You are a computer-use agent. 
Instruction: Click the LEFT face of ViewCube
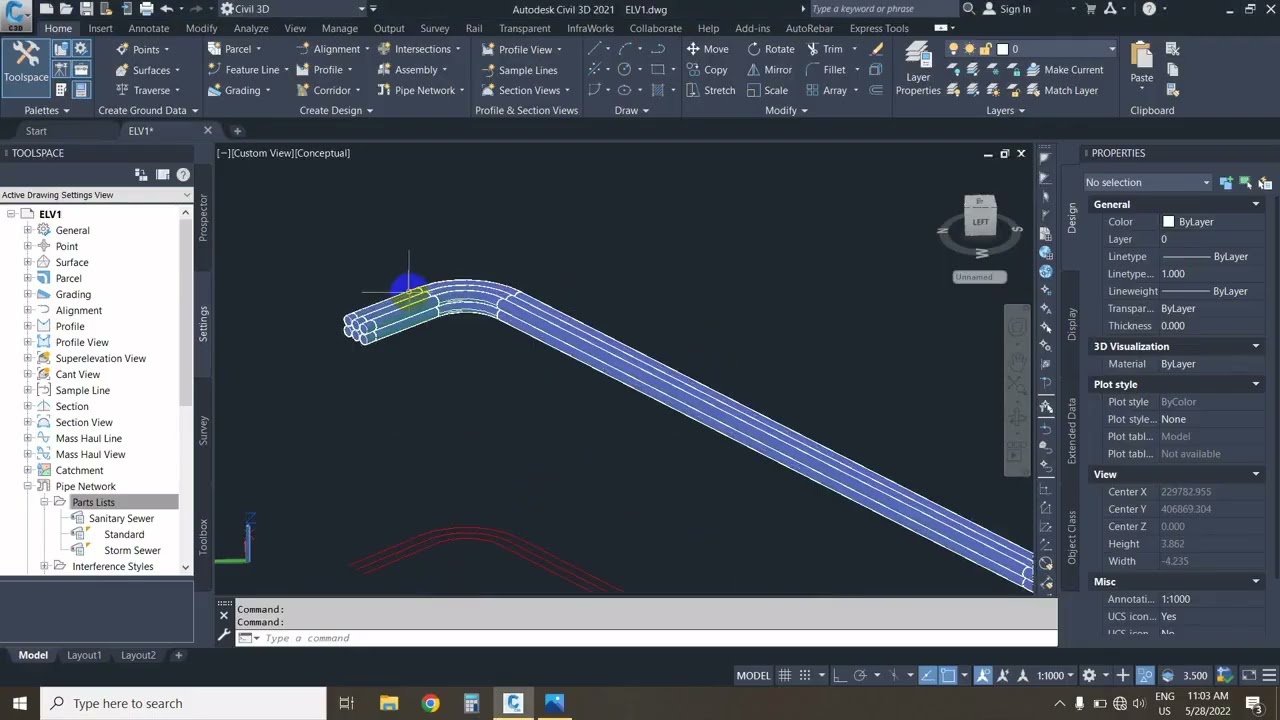pos(980,221)
